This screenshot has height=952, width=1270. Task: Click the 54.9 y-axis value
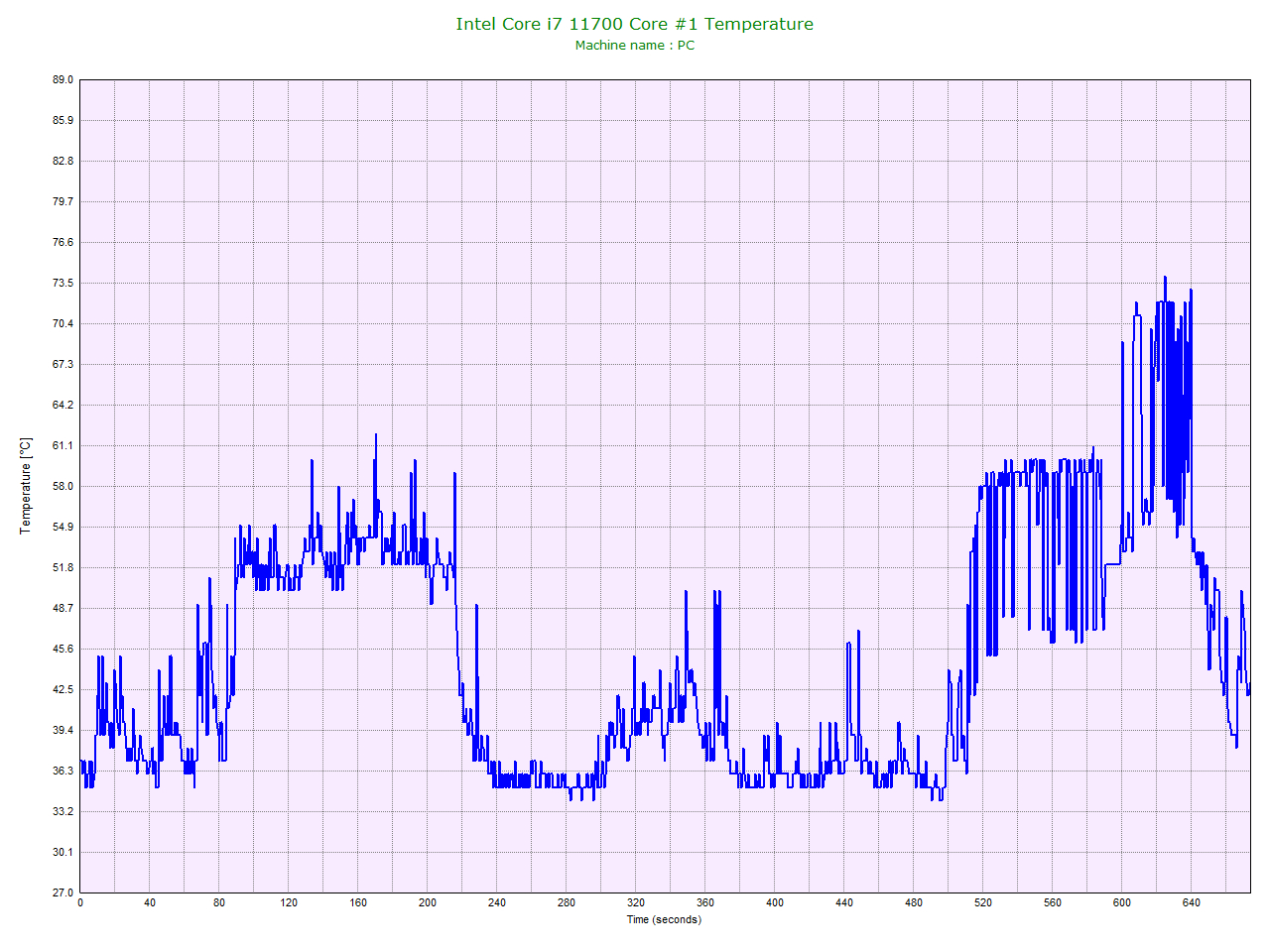63,527
